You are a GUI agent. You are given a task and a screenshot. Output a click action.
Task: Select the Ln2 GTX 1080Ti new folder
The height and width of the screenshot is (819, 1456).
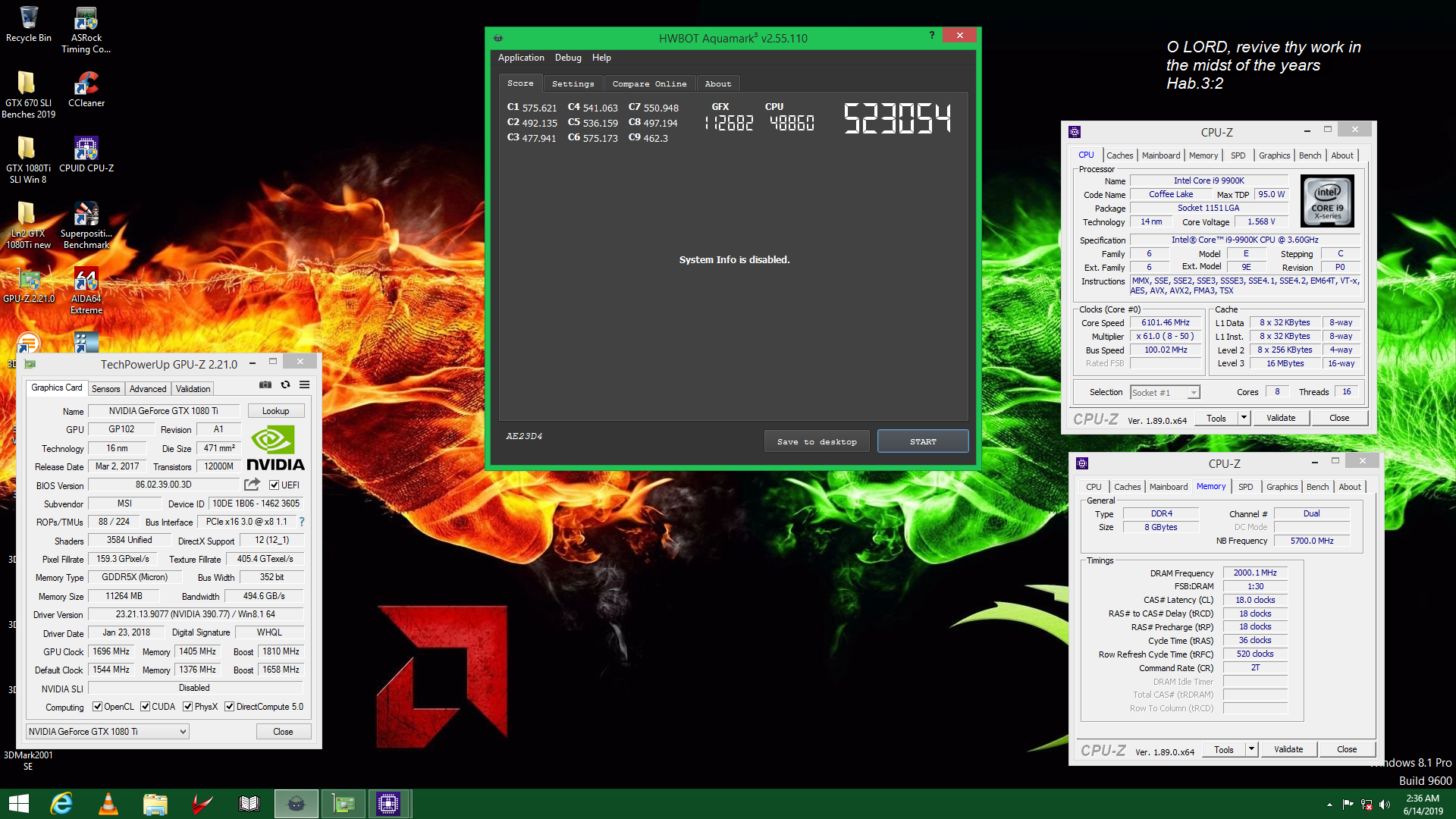pos(28,225)
